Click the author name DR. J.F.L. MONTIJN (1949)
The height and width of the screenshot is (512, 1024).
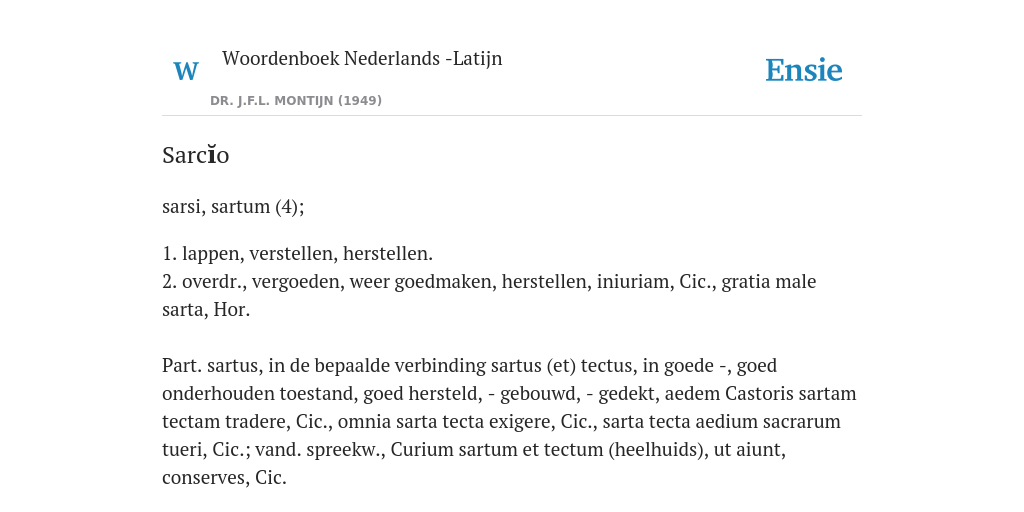pos(296,101)
